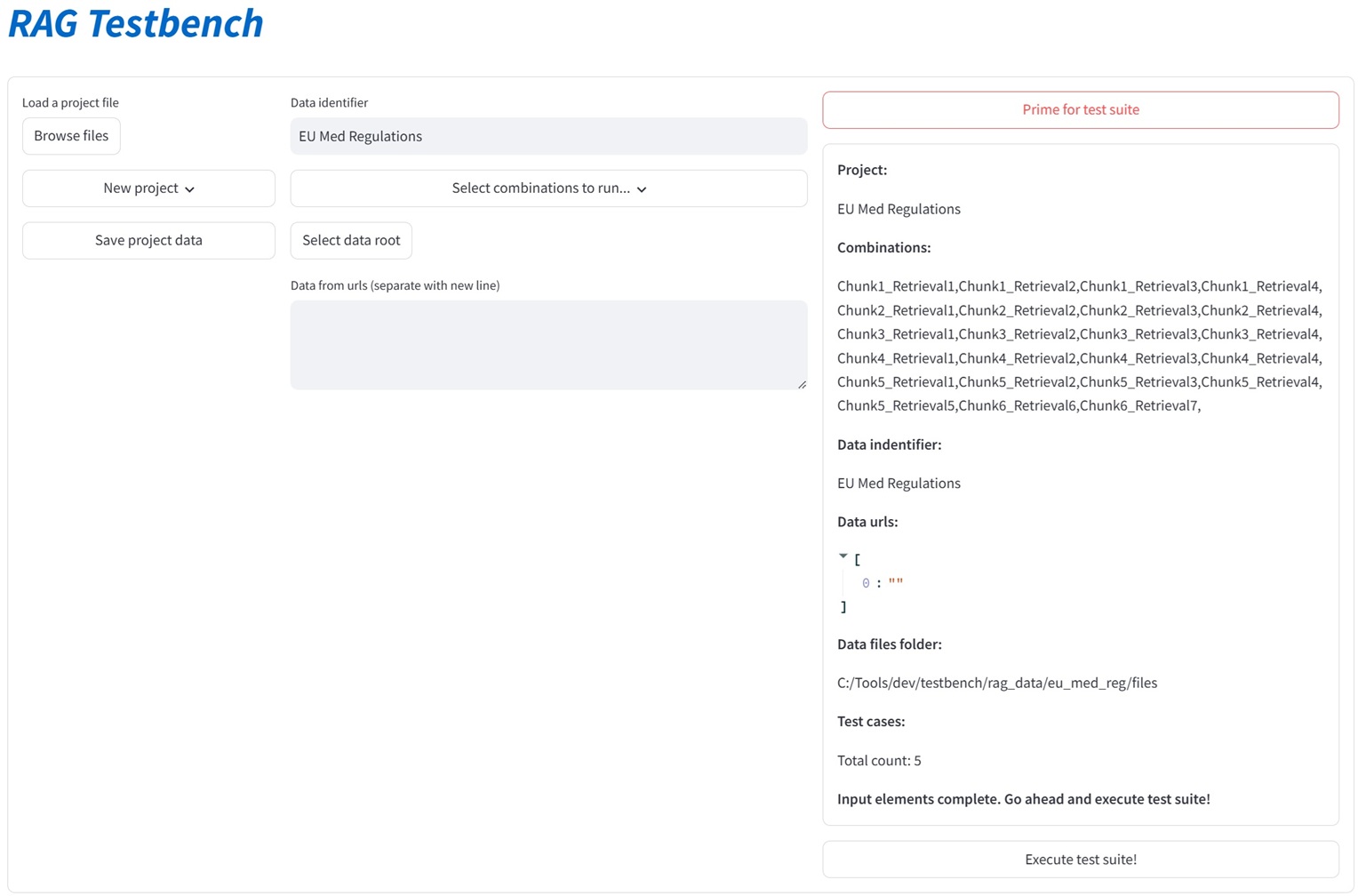Collapse the Data urls JSON array triangle

843,556
